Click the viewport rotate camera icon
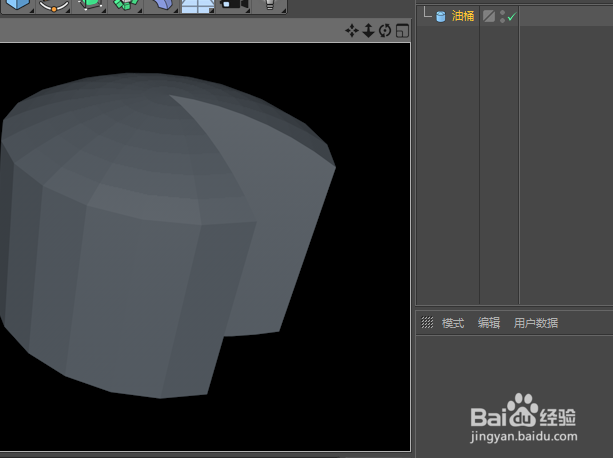The image size is (613, 458). (x=385, y=30)
